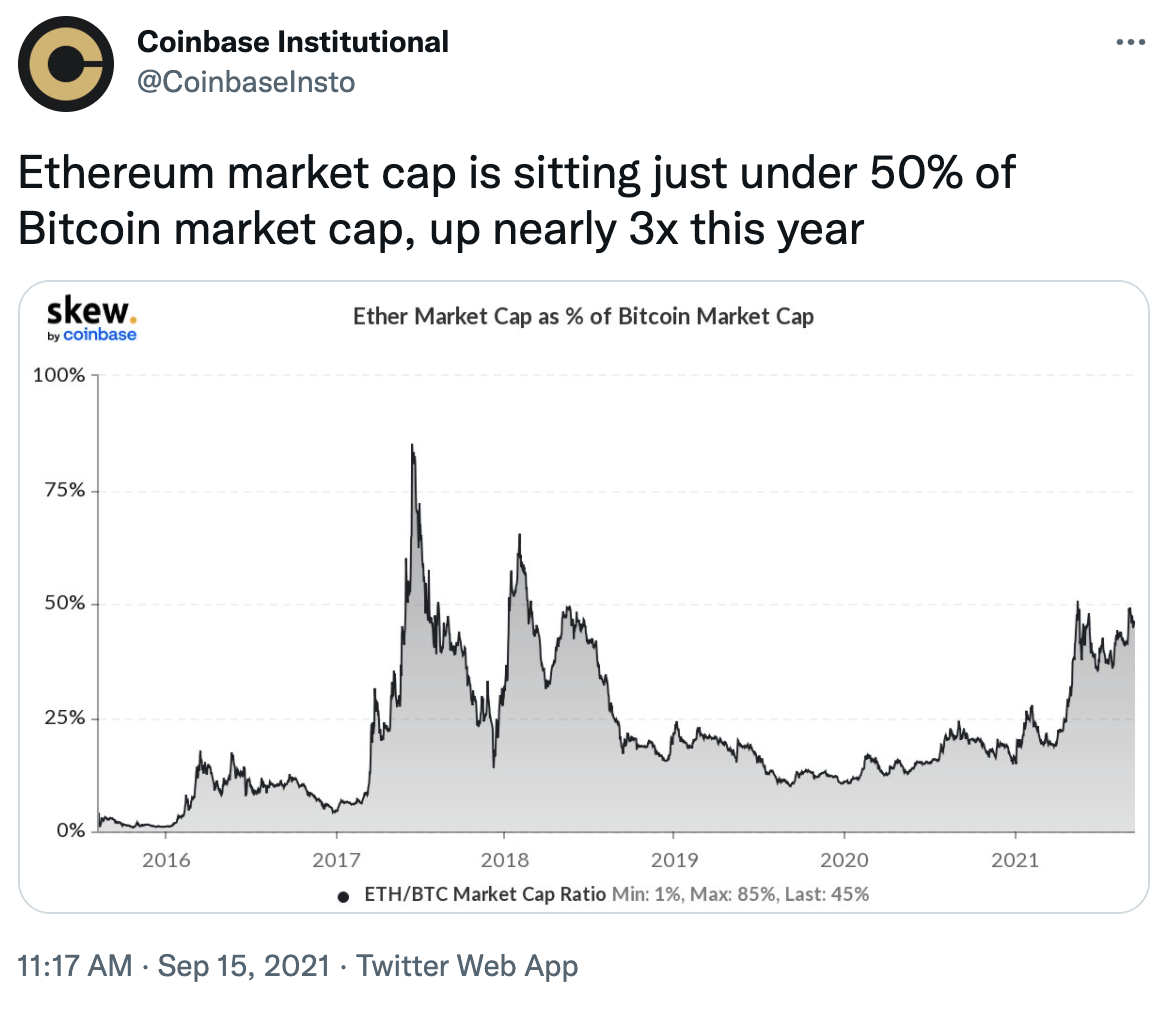1168x1012 pixels.
Task: Click the ETH/BTC legend dot marker
Action: coord(344,895)
